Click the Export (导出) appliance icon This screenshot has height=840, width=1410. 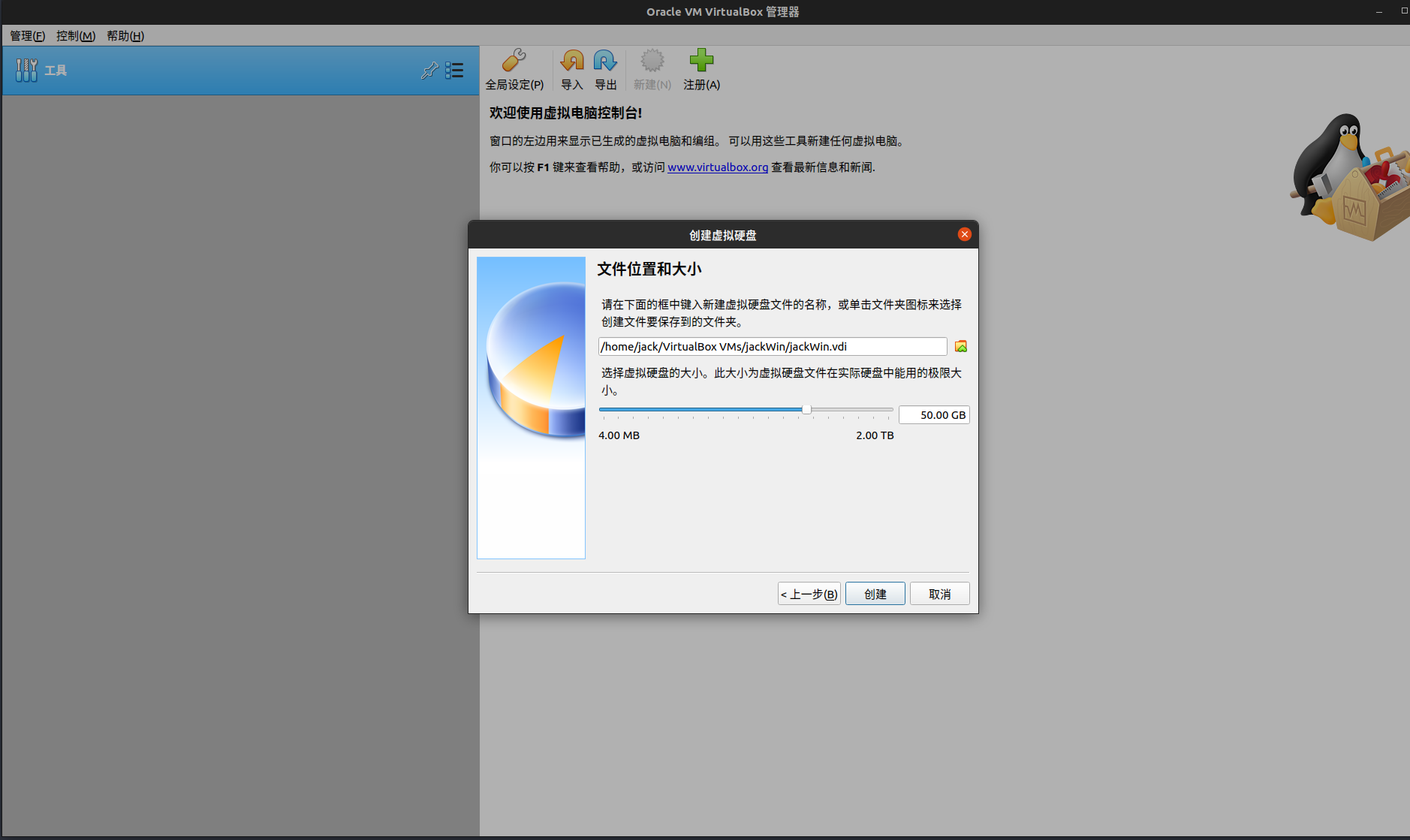coord(605,60)
